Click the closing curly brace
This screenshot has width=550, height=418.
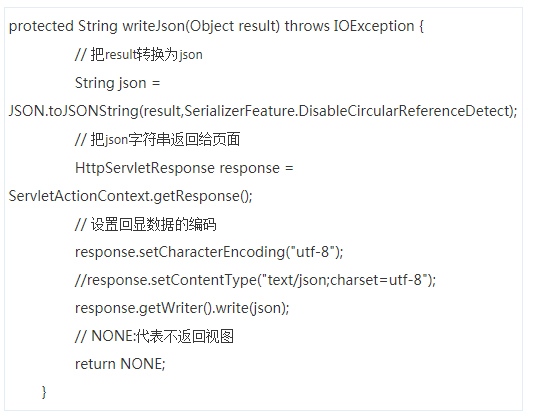[44, 392]
